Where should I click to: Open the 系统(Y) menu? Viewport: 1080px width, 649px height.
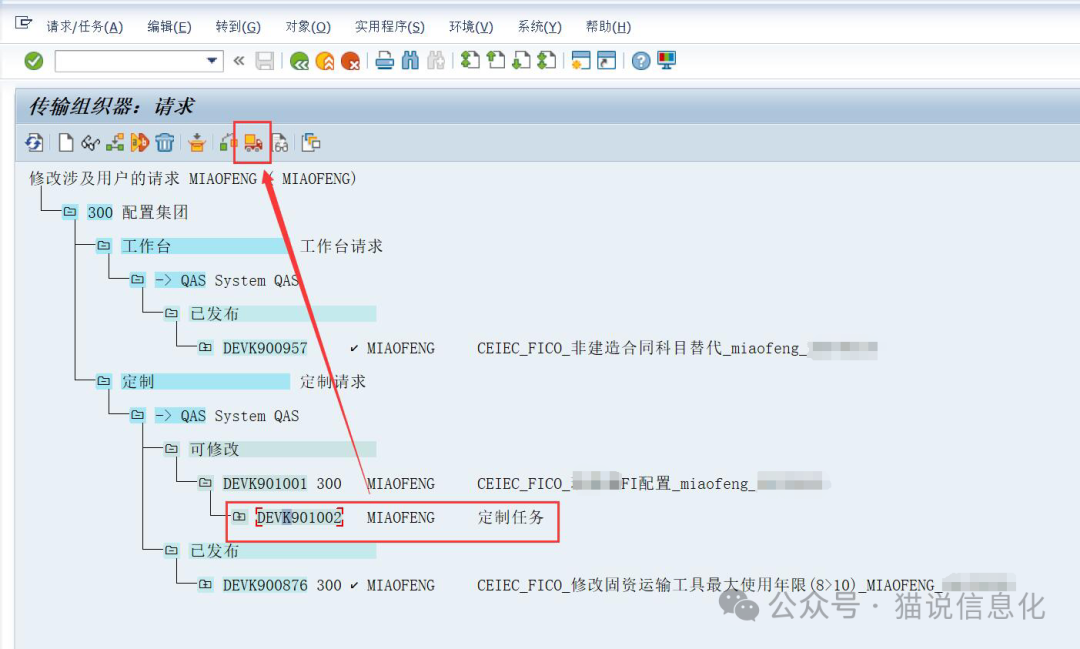540,27
